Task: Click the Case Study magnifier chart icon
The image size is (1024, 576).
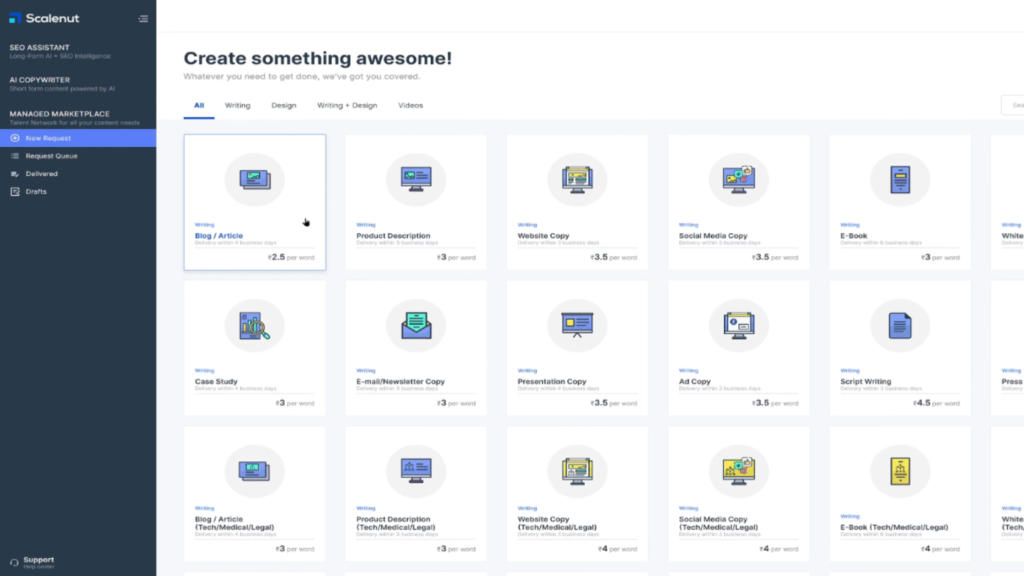Action: (x=254, y=324)
